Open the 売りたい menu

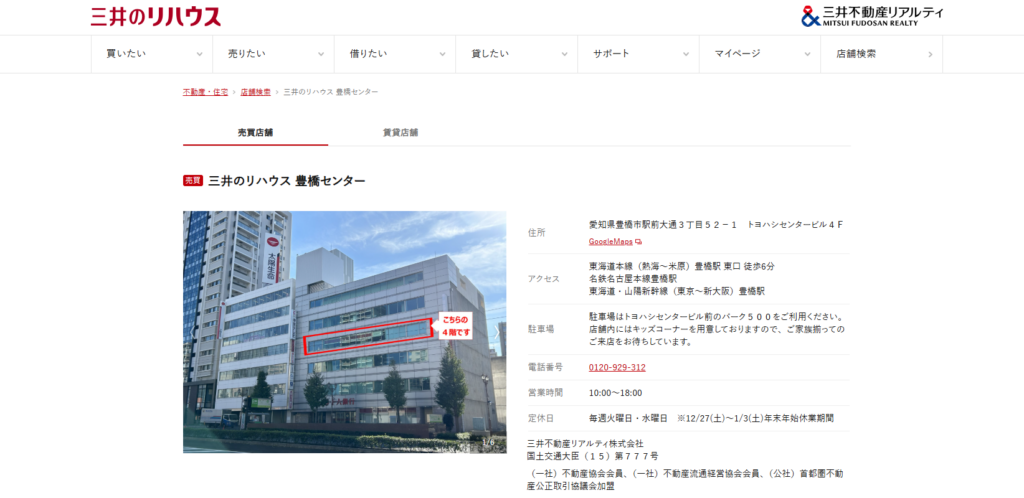point(273,54)
